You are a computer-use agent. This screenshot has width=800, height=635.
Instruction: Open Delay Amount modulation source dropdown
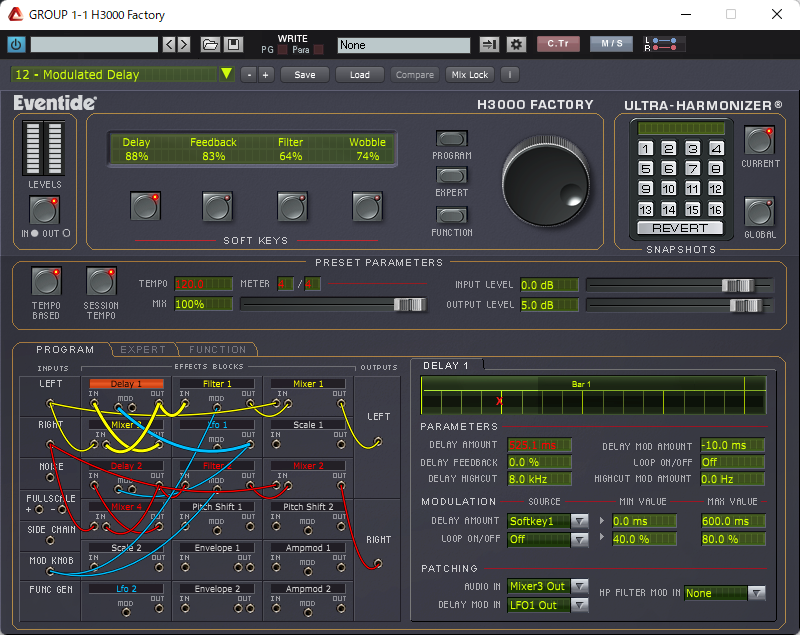click(x=579, y=521)
